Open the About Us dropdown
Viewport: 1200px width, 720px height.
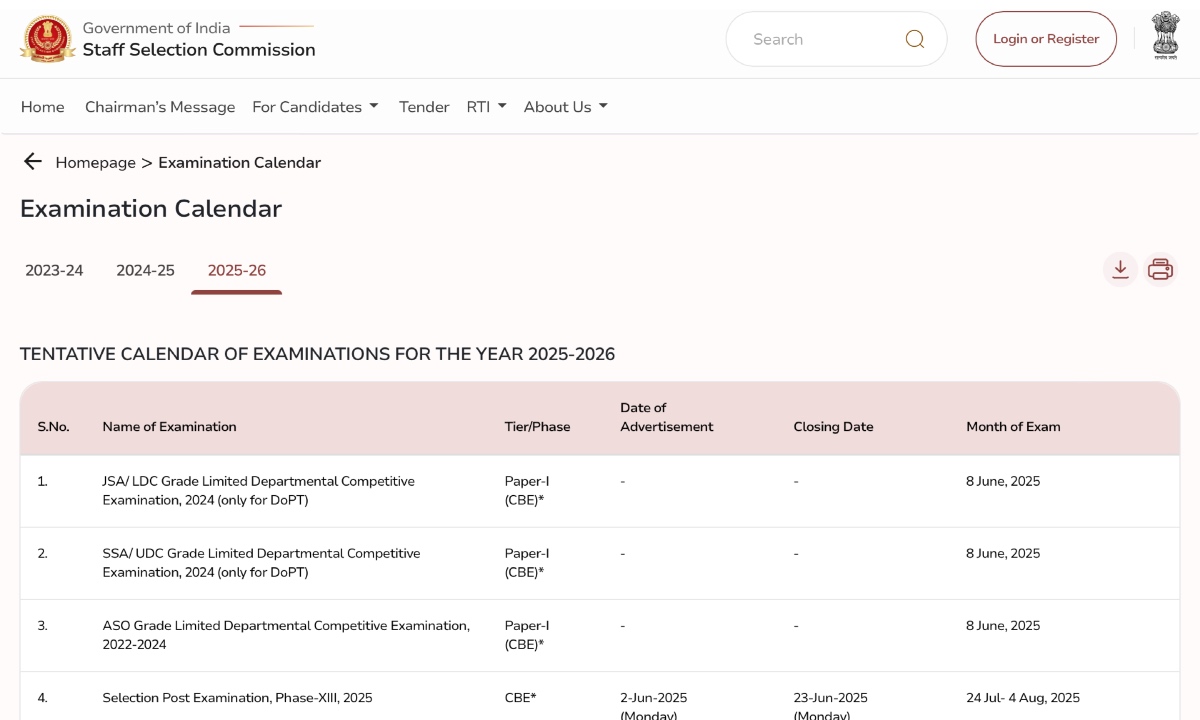(565, 106)
